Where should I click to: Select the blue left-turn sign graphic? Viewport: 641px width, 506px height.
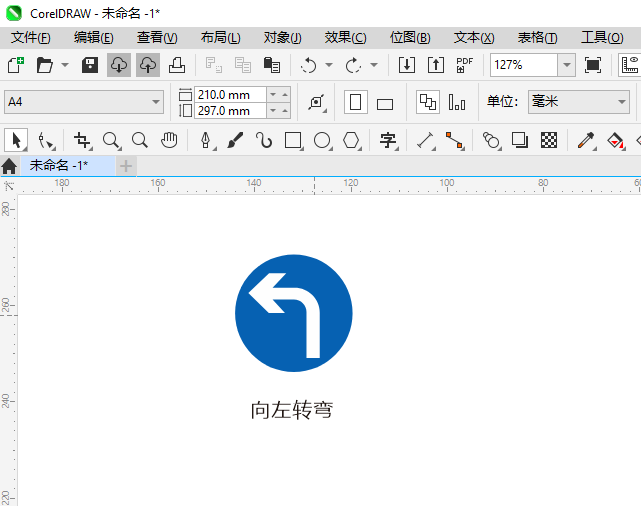[x=294, y=313]
